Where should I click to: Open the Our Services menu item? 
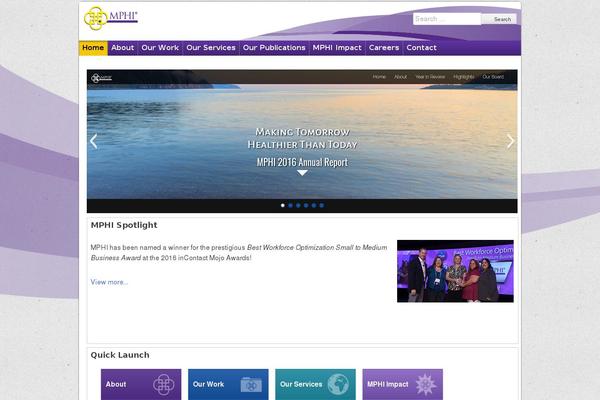coord(211,48)
